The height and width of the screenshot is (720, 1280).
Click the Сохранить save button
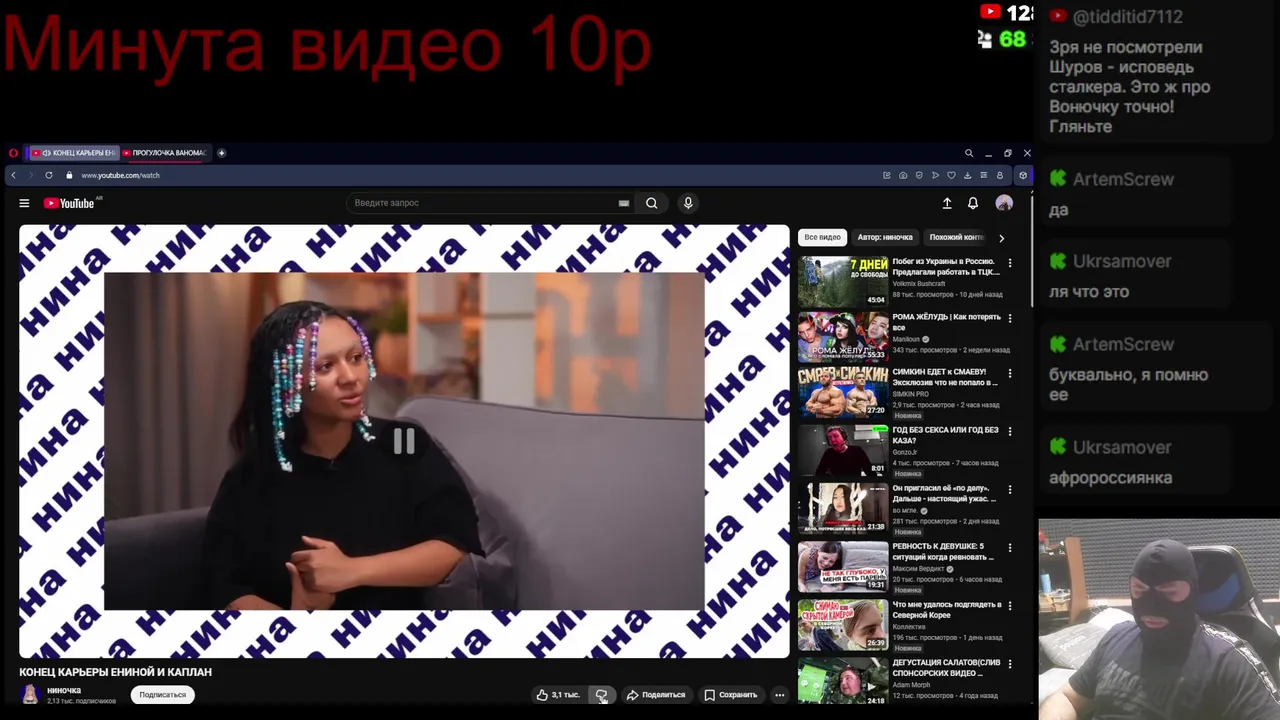click(730, 695)
